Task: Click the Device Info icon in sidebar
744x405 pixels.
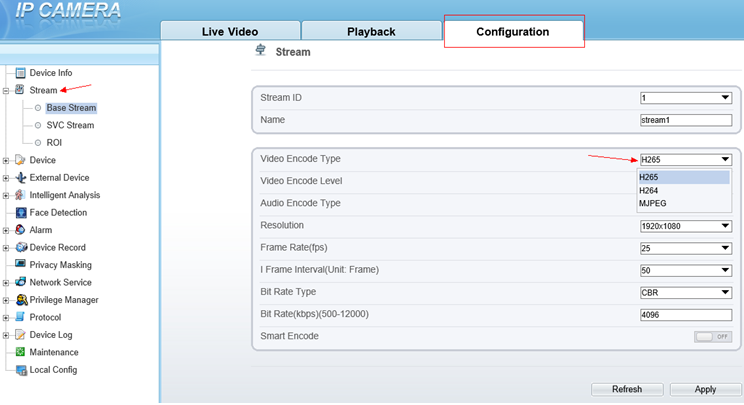Action: (x=20, y=73)
